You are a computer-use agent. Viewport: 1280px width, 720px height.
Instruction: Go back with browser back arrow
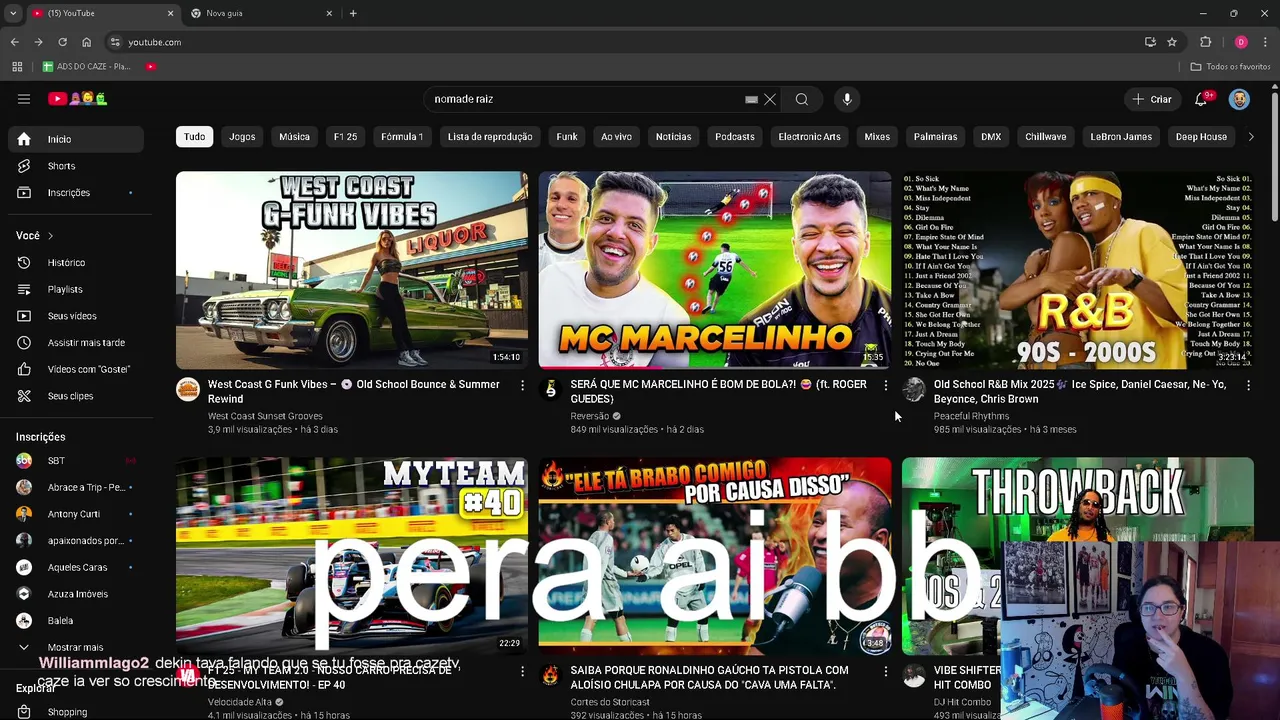coord(14,42)
